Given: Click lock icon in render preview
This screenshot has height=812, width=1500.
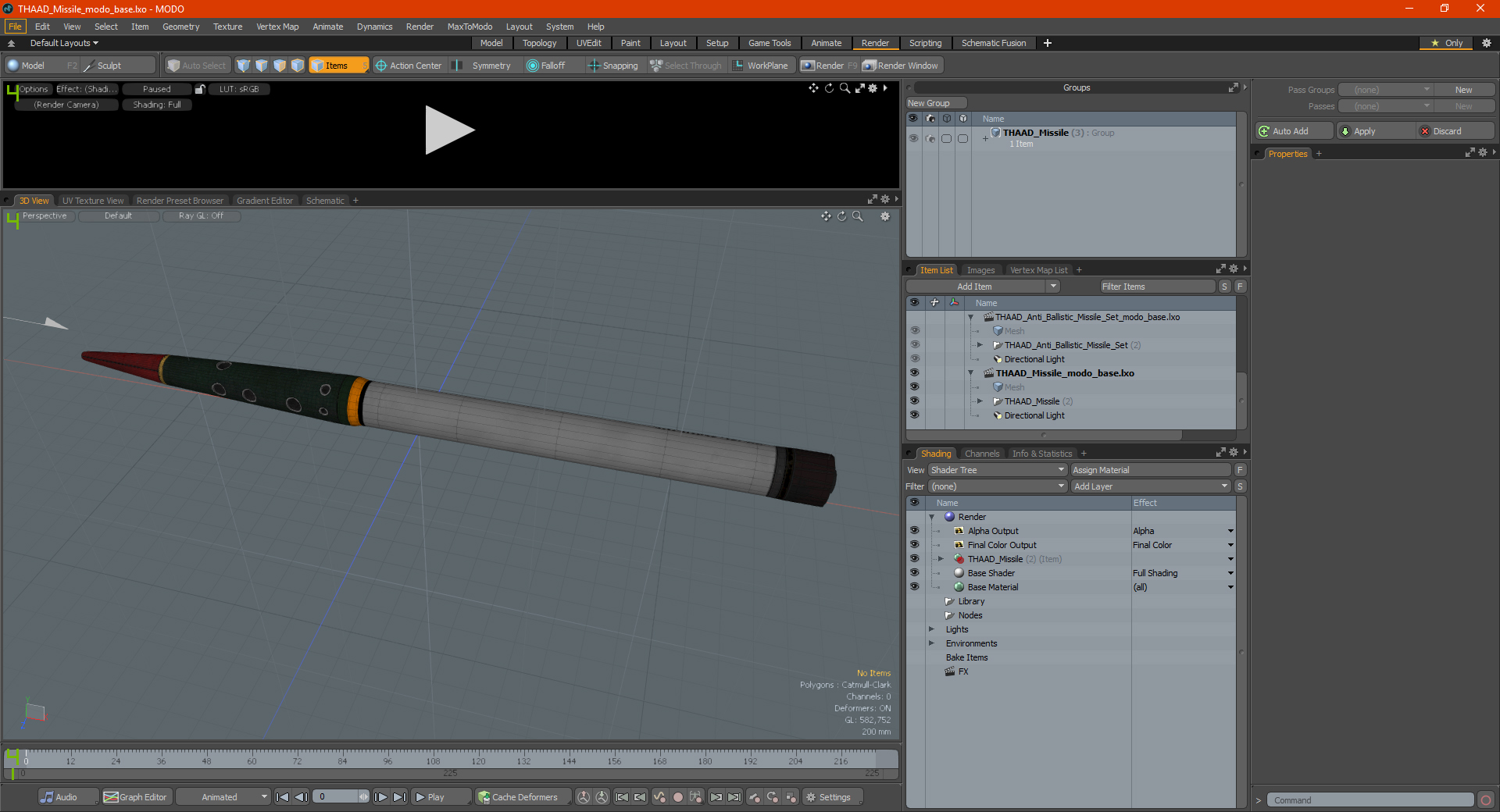Looking at the screenshot, I should coord(200,89).
